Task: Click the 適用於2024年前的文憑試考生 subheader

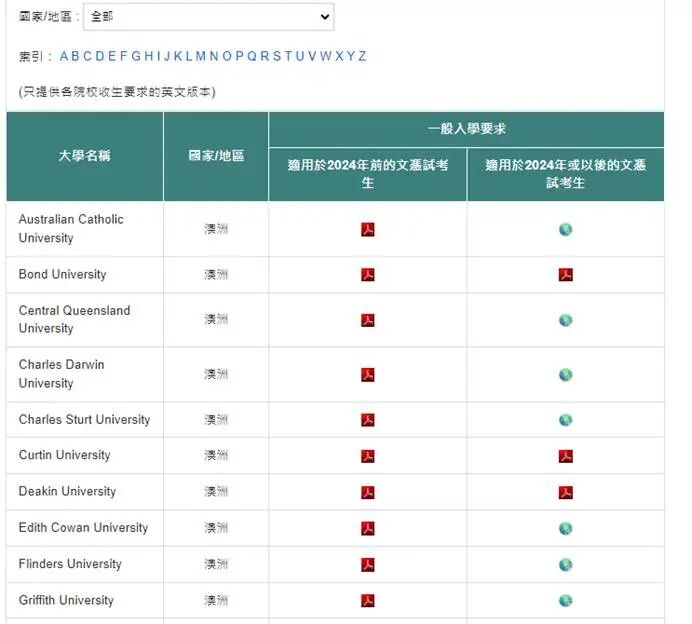Action: click(x=368, y=174)
